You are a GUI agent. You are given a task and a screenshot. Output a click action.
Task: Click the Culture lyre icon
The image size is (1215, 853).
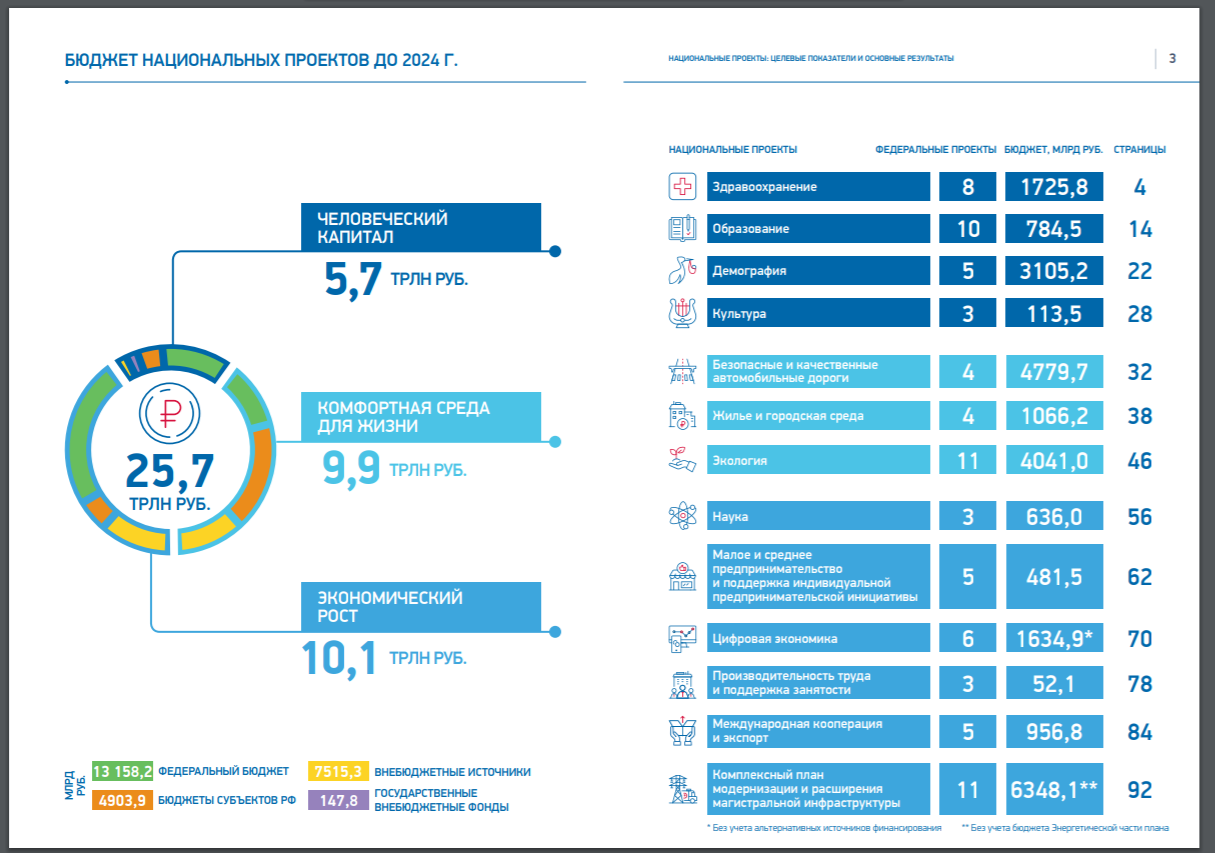point(682,314)
